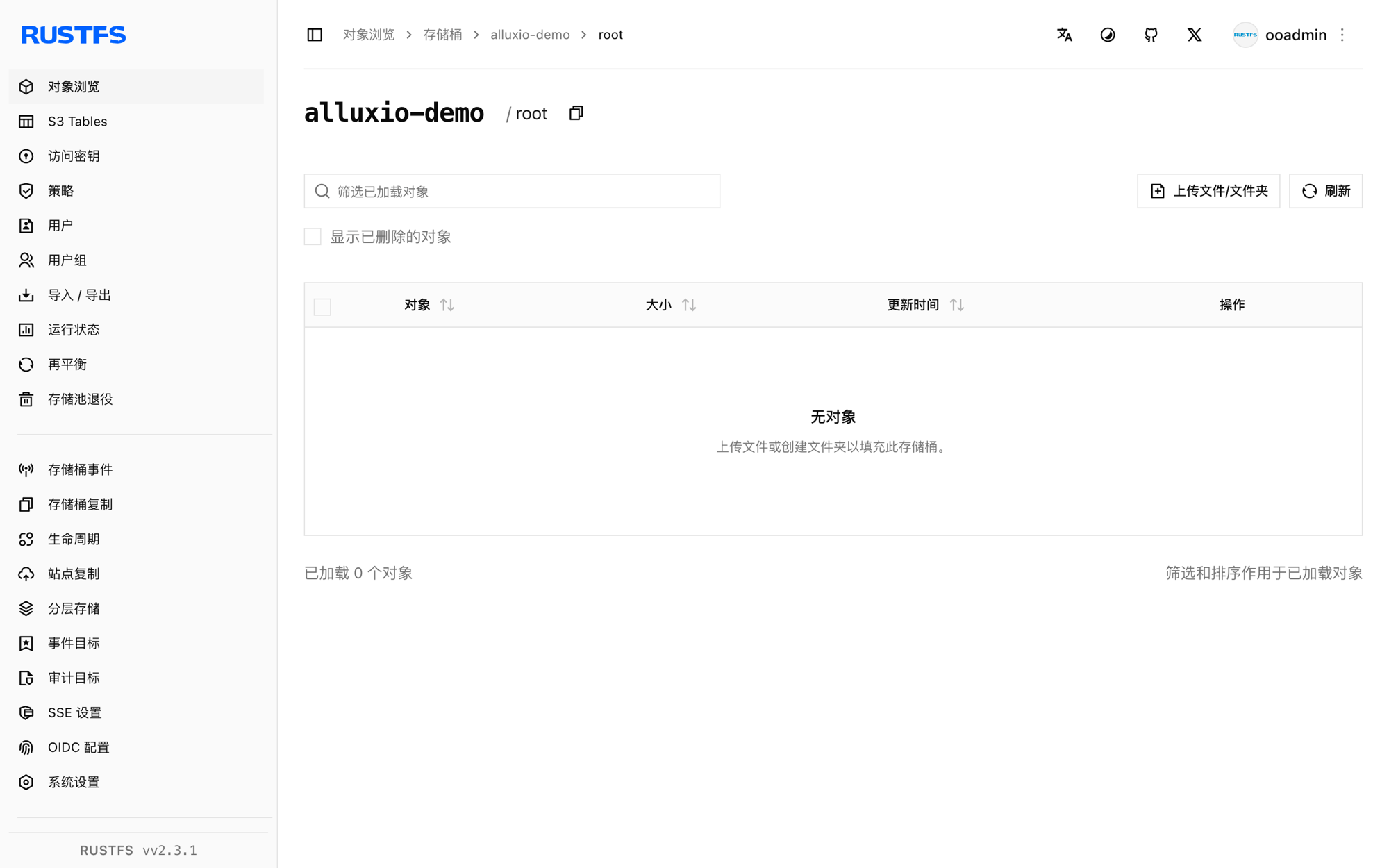Open the ooadmin account menu dots
The height and width of the screenshot is (868, 1389).
tap(1342, 35)
